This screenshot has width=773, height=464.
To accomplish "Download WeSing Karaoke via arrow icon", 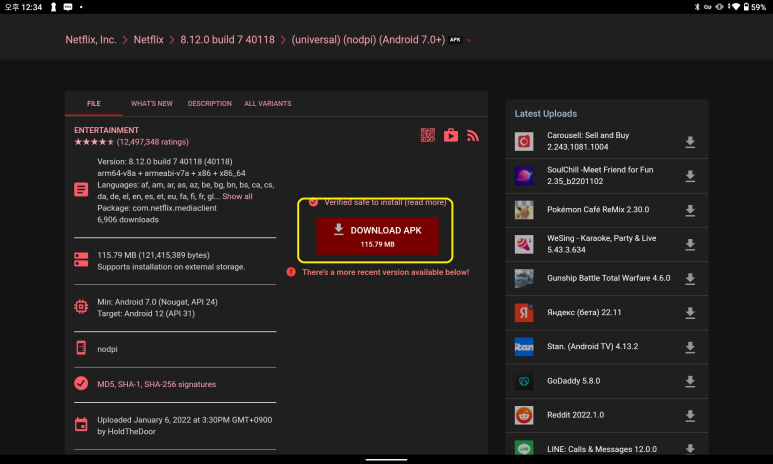I will coord(690,245).
